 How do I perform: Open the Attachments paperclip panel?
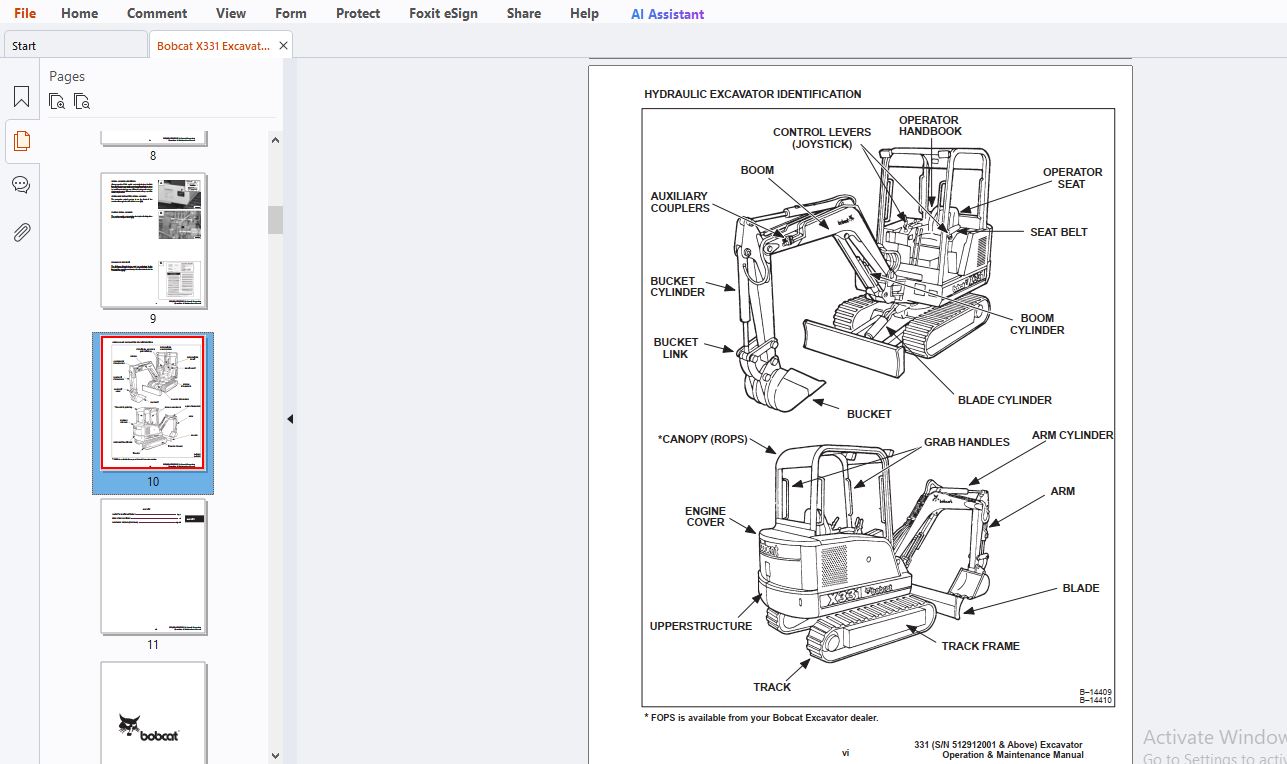21,232
